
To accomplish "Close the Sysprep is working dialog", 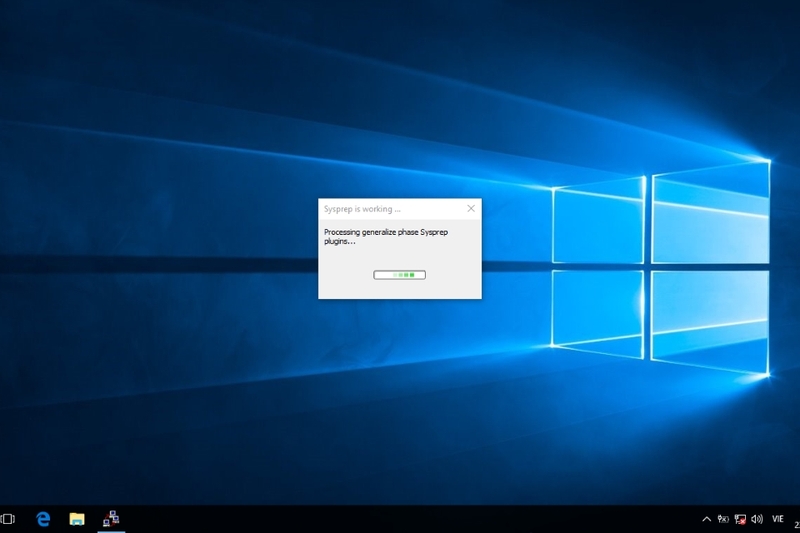I will 471,209.
